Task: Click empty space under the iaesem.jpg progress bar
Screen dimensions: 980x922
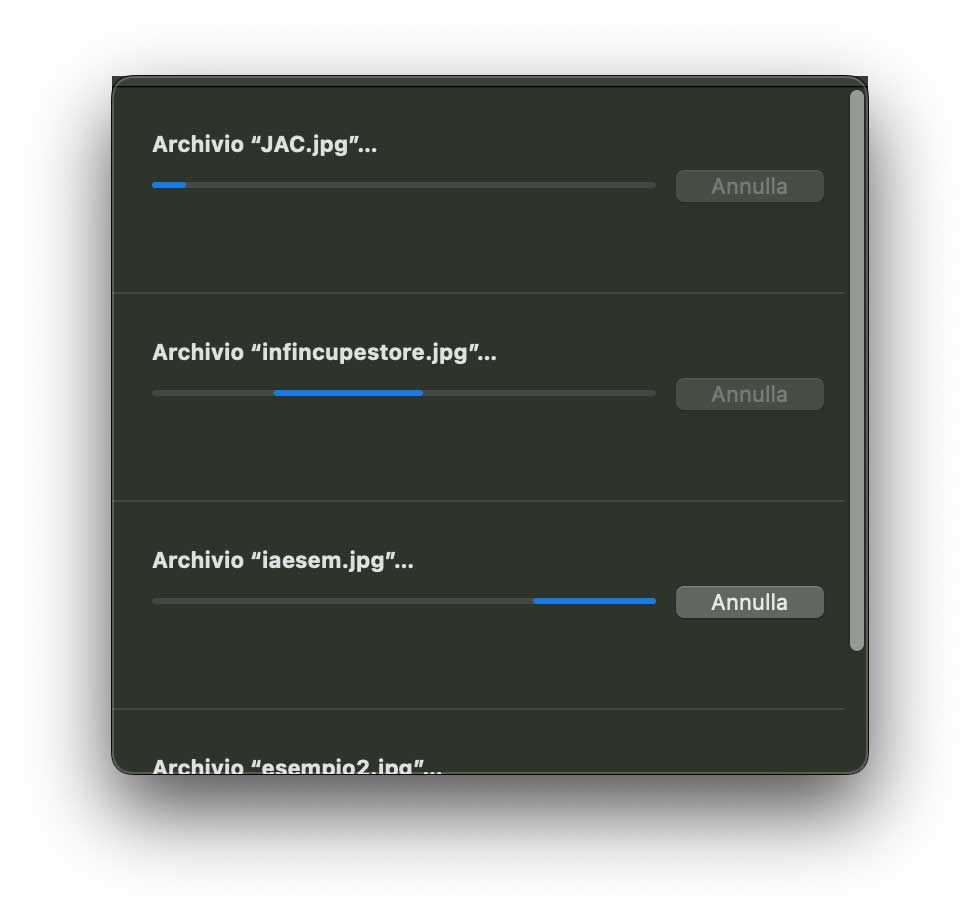Action: tap(404, 657)
